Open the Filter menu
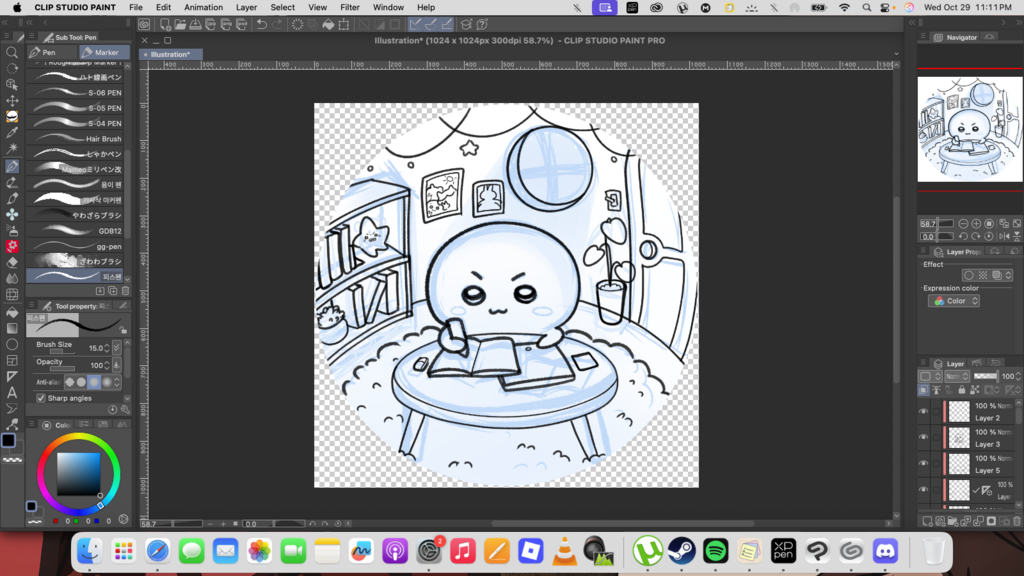This screenshot has height=576, width=1024. pyautogui.click(x=349, y=7)
